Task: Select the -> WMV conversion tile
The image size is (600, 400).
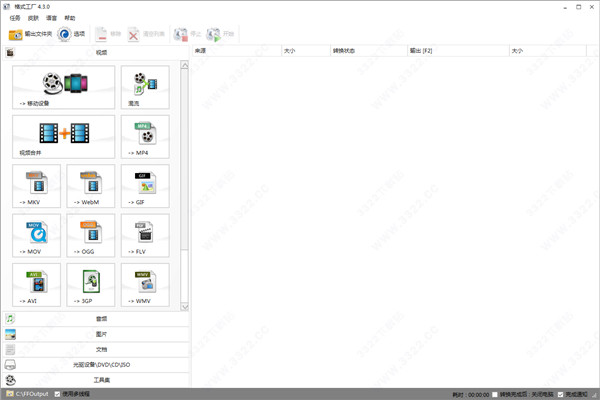Action: (145, 285)
